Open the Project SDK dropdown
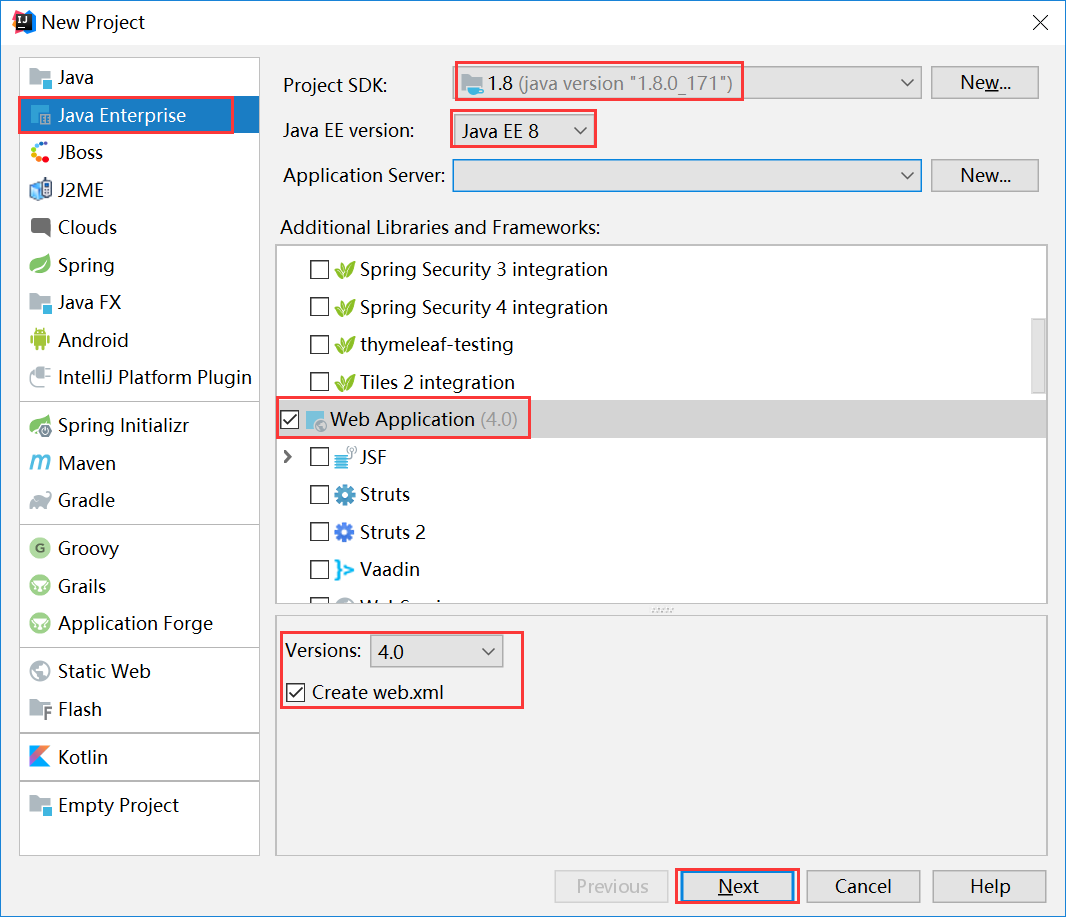Viewport: 1066px width, 917px height. (687, 83)
